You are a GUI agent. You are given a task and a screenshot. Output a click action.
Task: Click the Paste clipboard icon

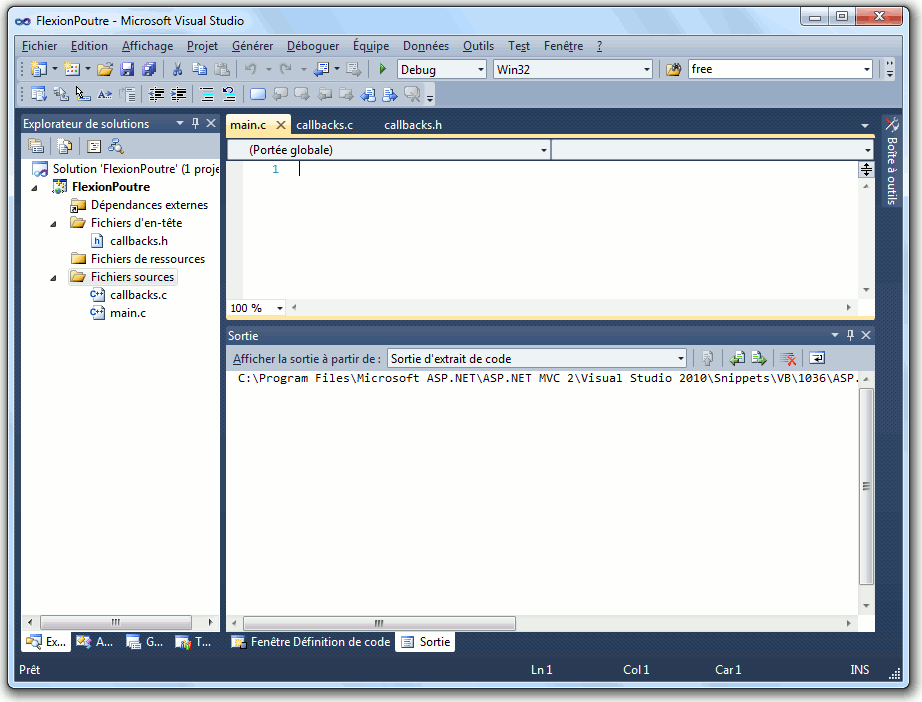pos(222,69)
